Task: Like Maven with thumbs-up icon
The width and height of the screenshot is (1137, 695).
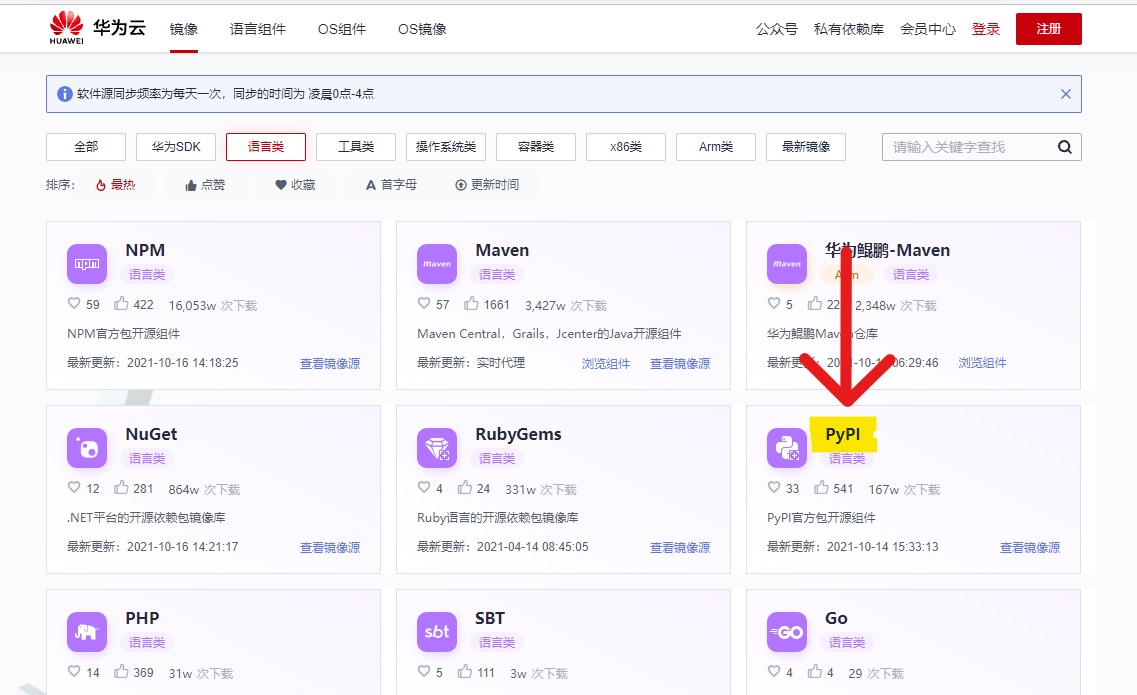Action: [x=471, y=303]
